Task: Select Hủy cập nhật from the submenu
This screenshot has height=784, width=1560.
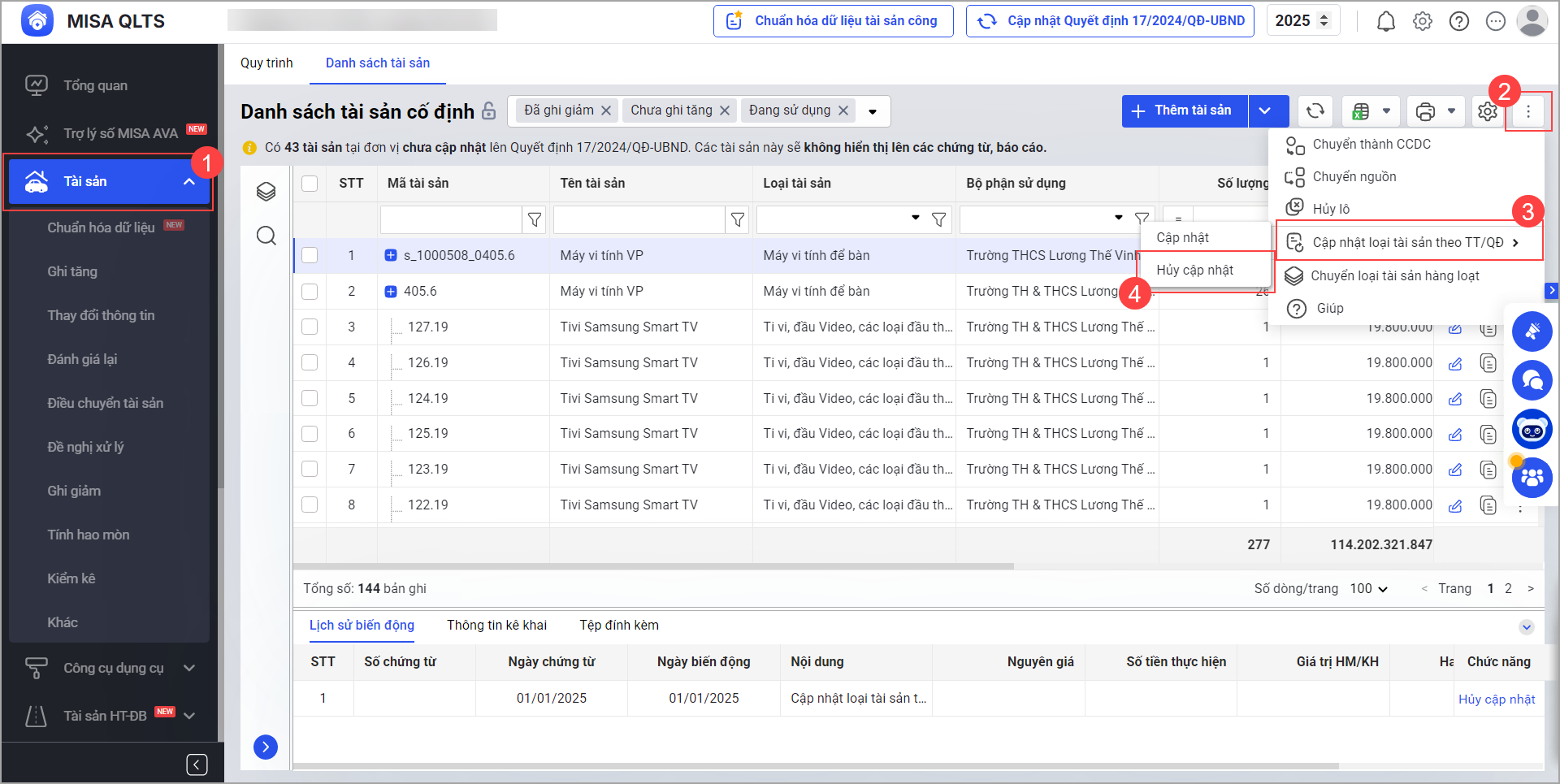Action: click(x=1194, y=270)
